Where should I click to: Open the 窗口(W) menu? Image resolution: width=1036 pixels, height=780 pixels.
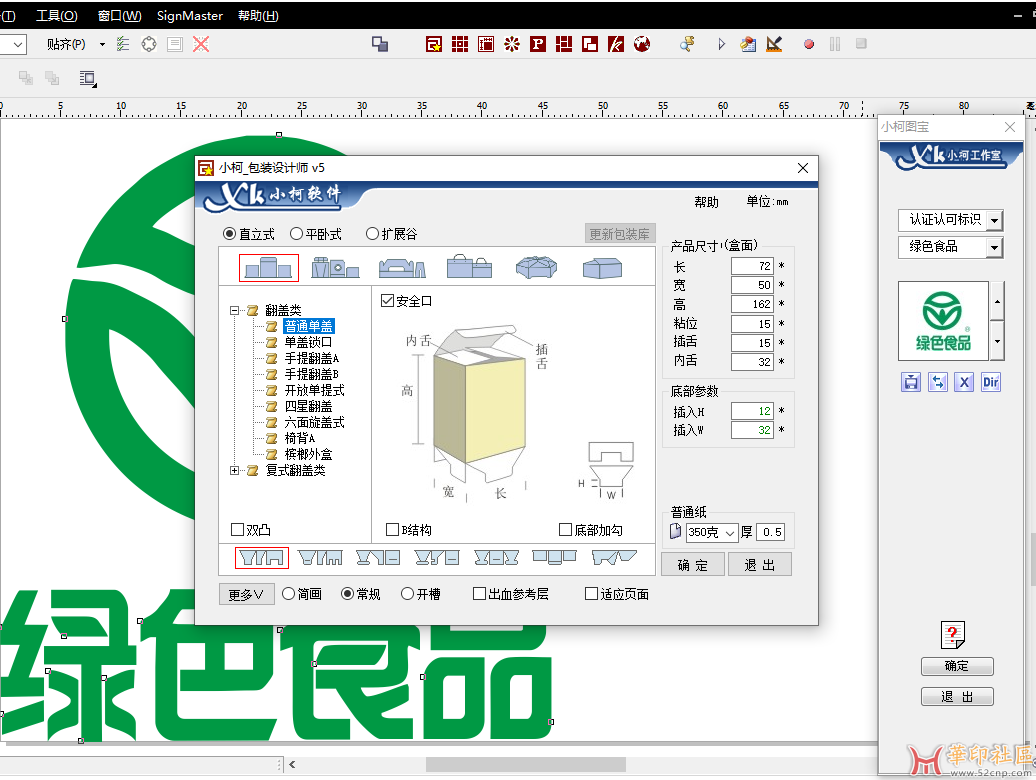coord(120,15)
